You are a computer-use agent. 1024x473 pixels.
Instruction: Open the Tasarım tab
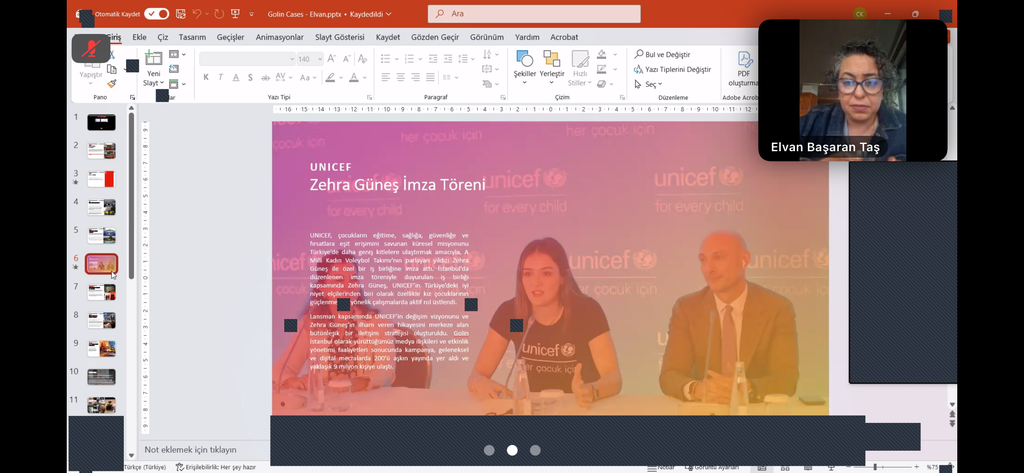coord(192,37)
